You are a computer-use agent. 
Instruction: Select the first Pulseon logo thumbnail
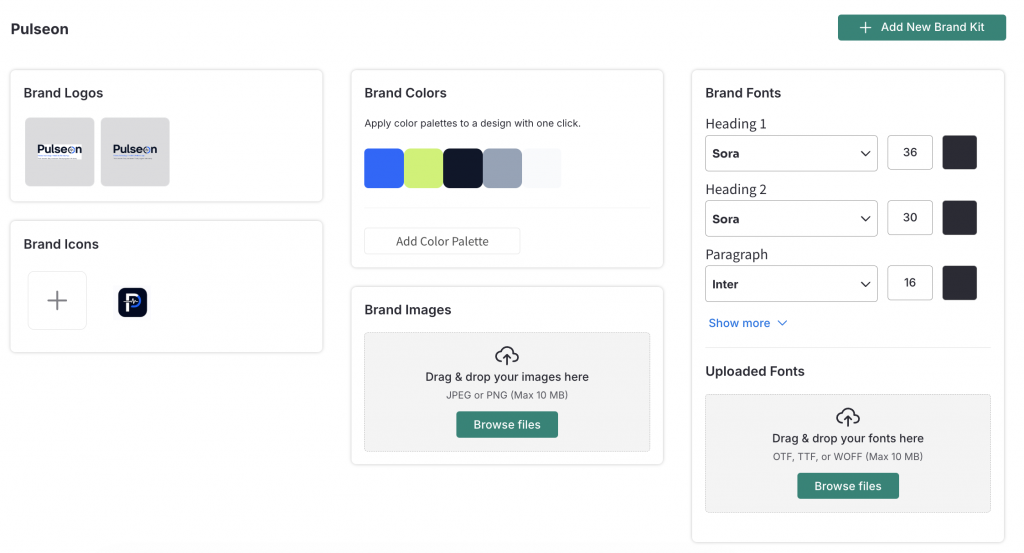[x=59, y=151]
